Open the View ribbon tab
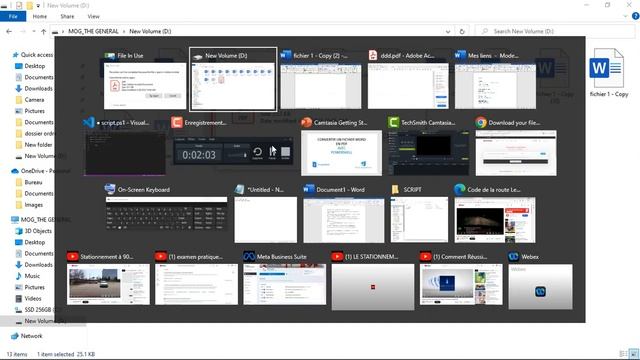640x360 pixels. click(x=93, y=16)
